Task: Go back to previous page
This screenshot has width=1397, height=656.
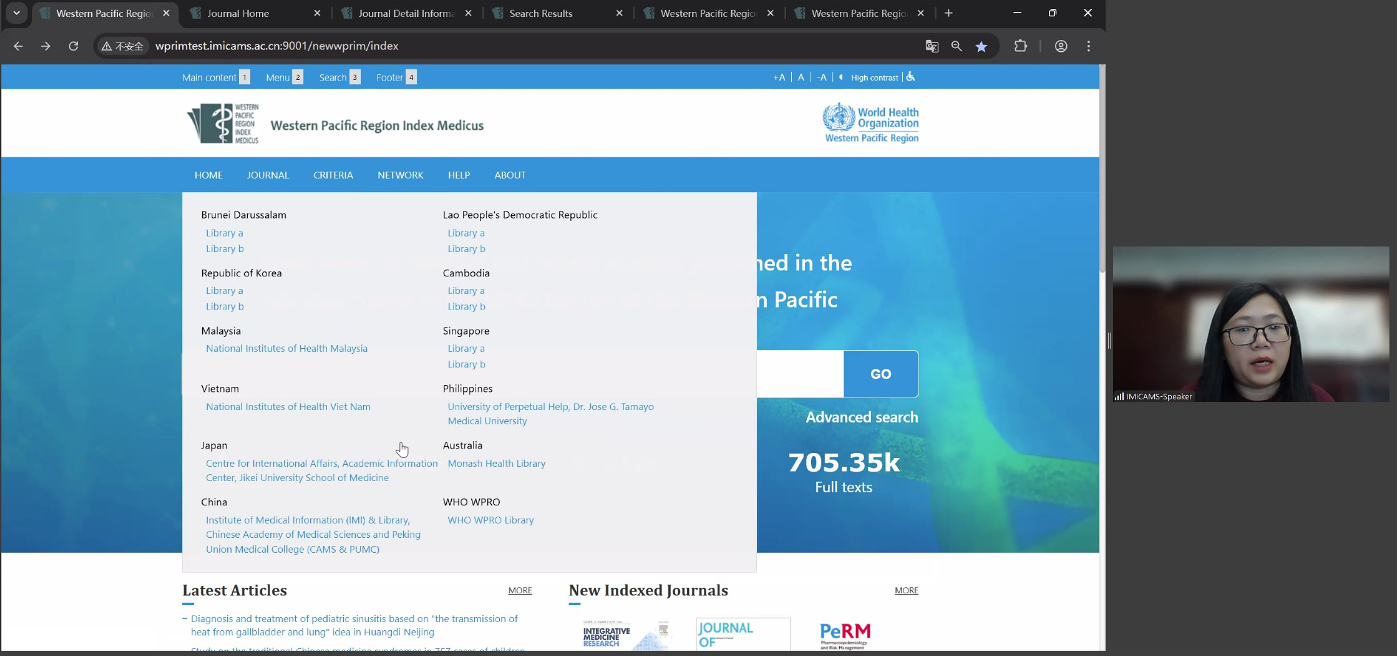Action: (18, 46)
